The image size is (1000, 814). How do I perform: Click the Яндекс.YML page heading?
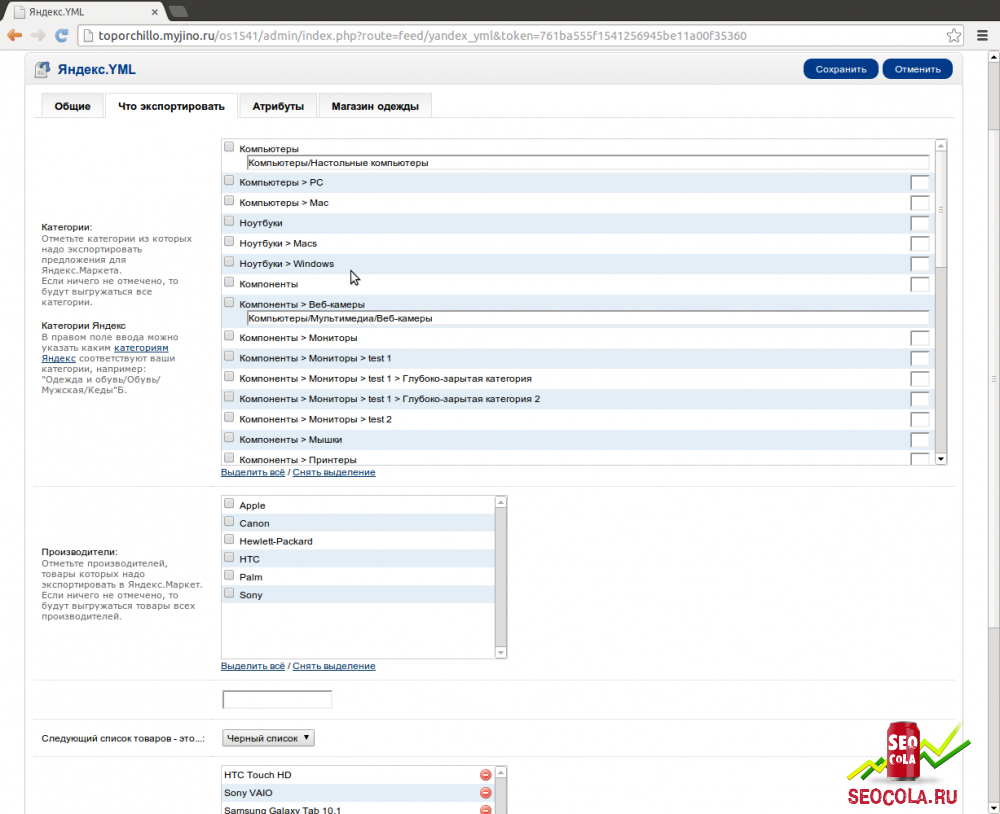96,70
